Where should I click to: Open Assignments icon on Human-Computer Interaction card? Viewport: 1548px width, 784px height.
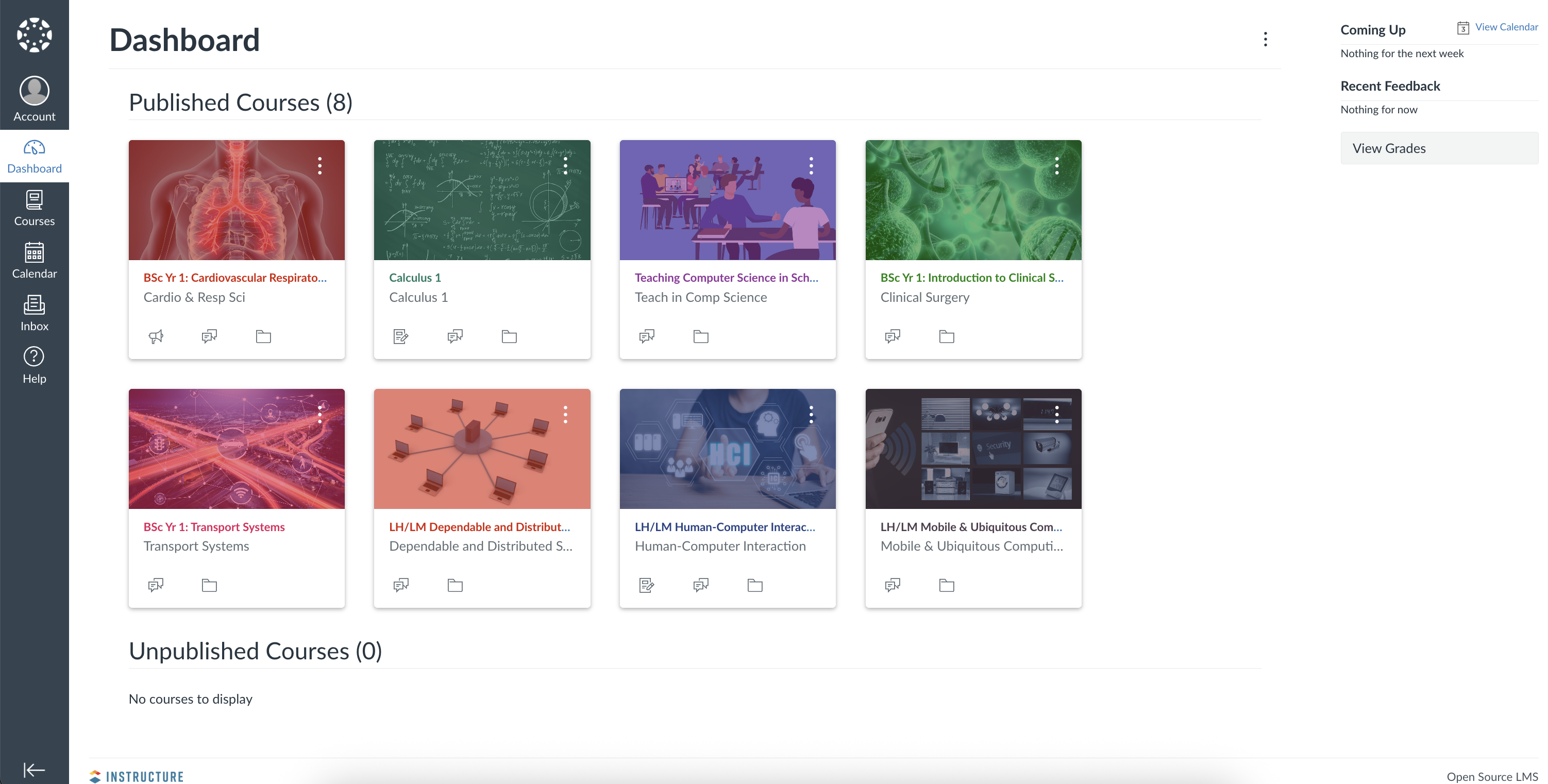(647, 585)
